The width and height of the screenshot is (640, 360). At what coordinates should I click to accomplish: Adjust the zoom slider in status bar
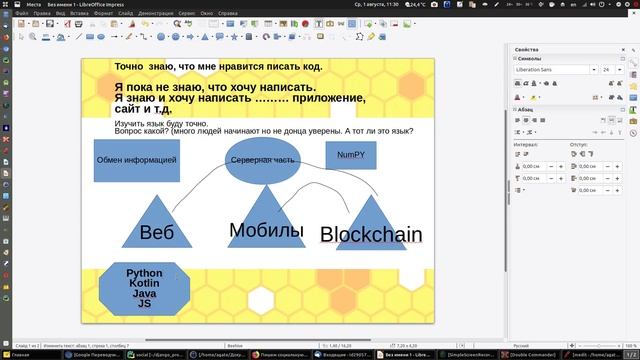point(599,345)
